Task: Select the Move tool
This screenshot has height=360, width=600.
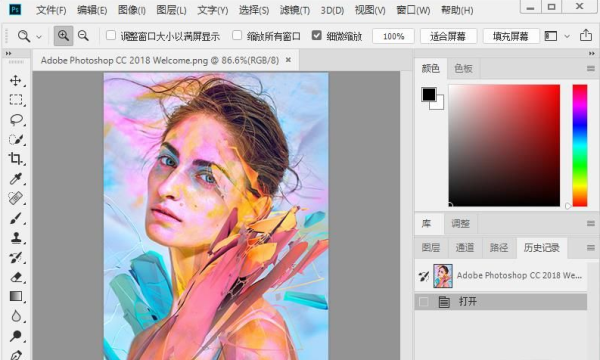Action: (16, 80)
